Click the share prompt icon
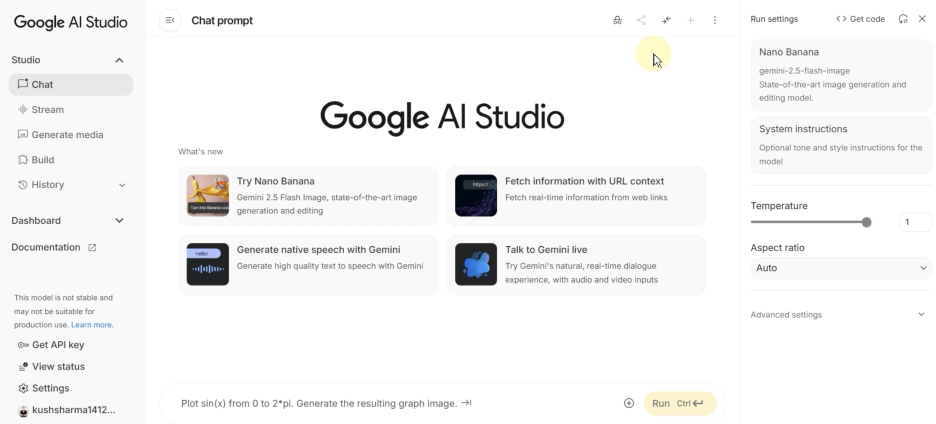This screenshot has width=936, height=424. pyautogui.click(x=641, y=20)
